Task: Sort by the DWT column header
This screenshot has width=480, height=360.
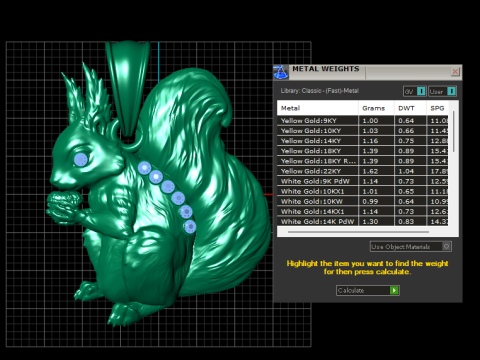Action: [410, 108]
